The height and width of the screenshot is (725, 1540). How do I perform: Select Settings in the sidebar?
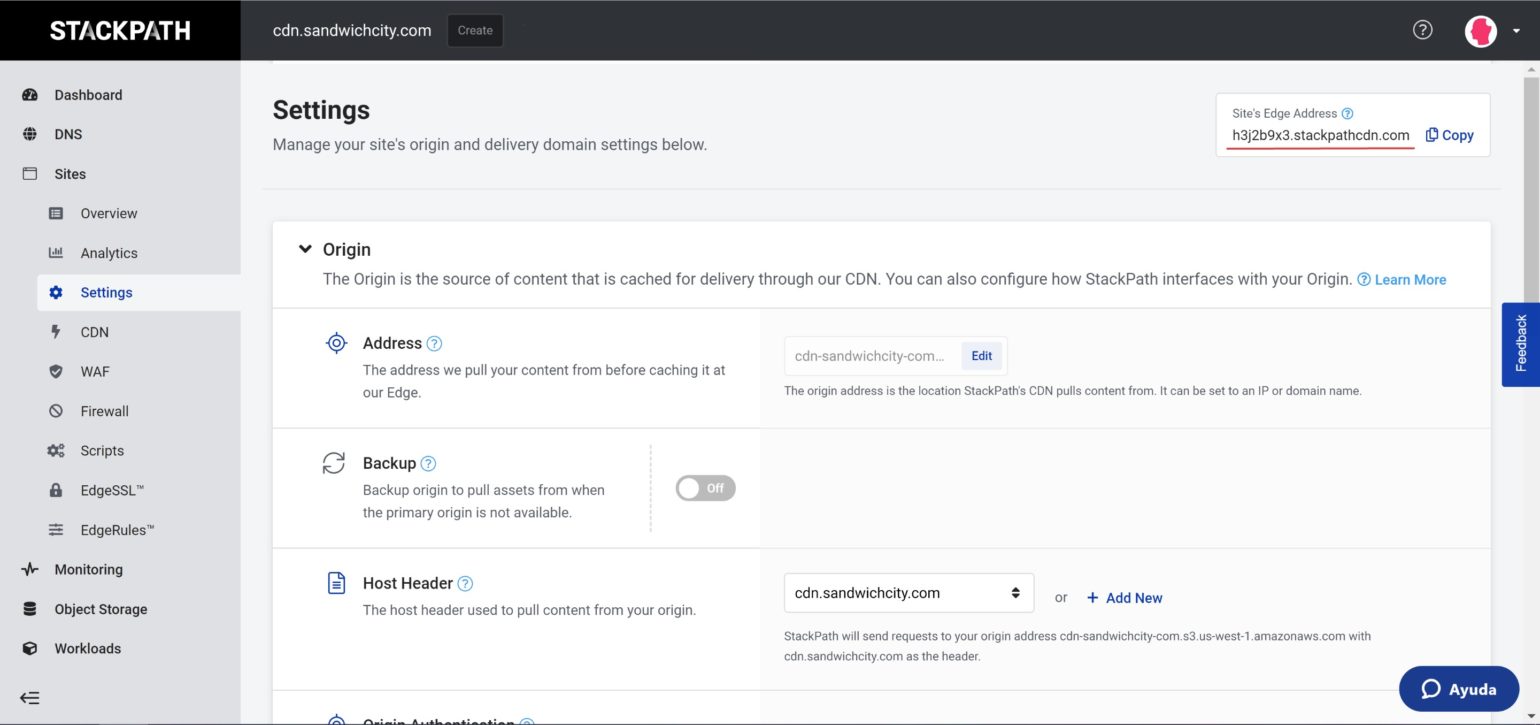[x=139, y=292]
